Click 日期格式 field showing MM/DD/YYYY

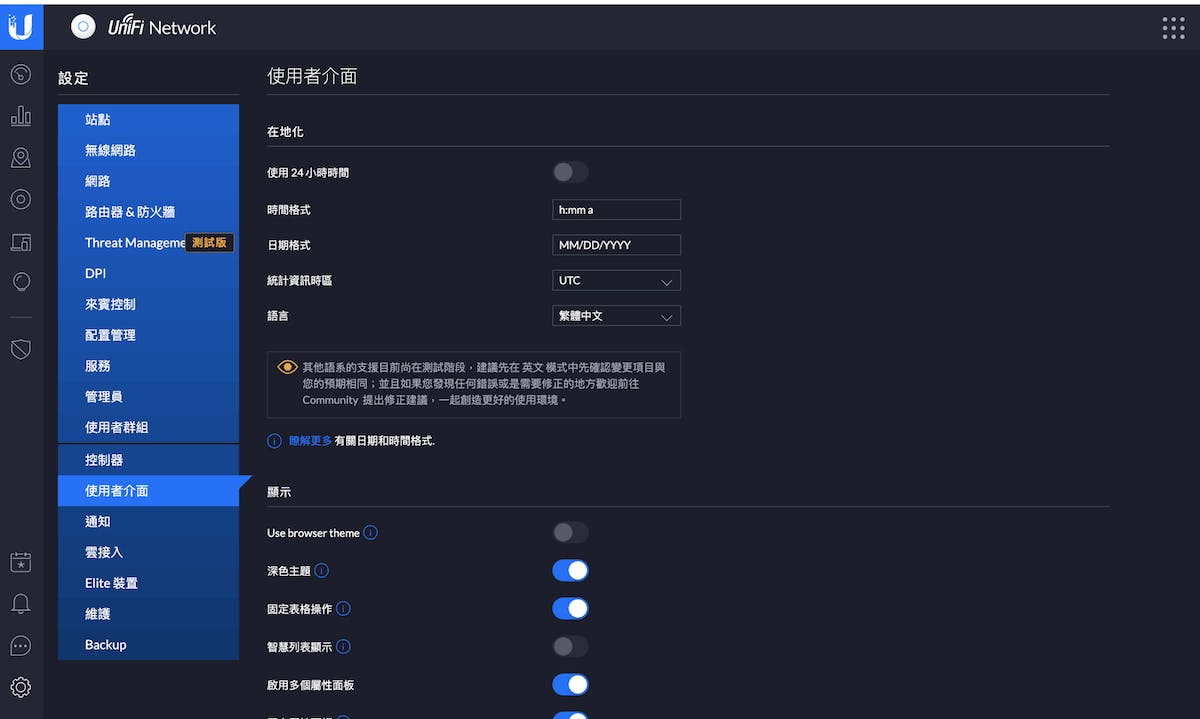(x=616, y=245)
